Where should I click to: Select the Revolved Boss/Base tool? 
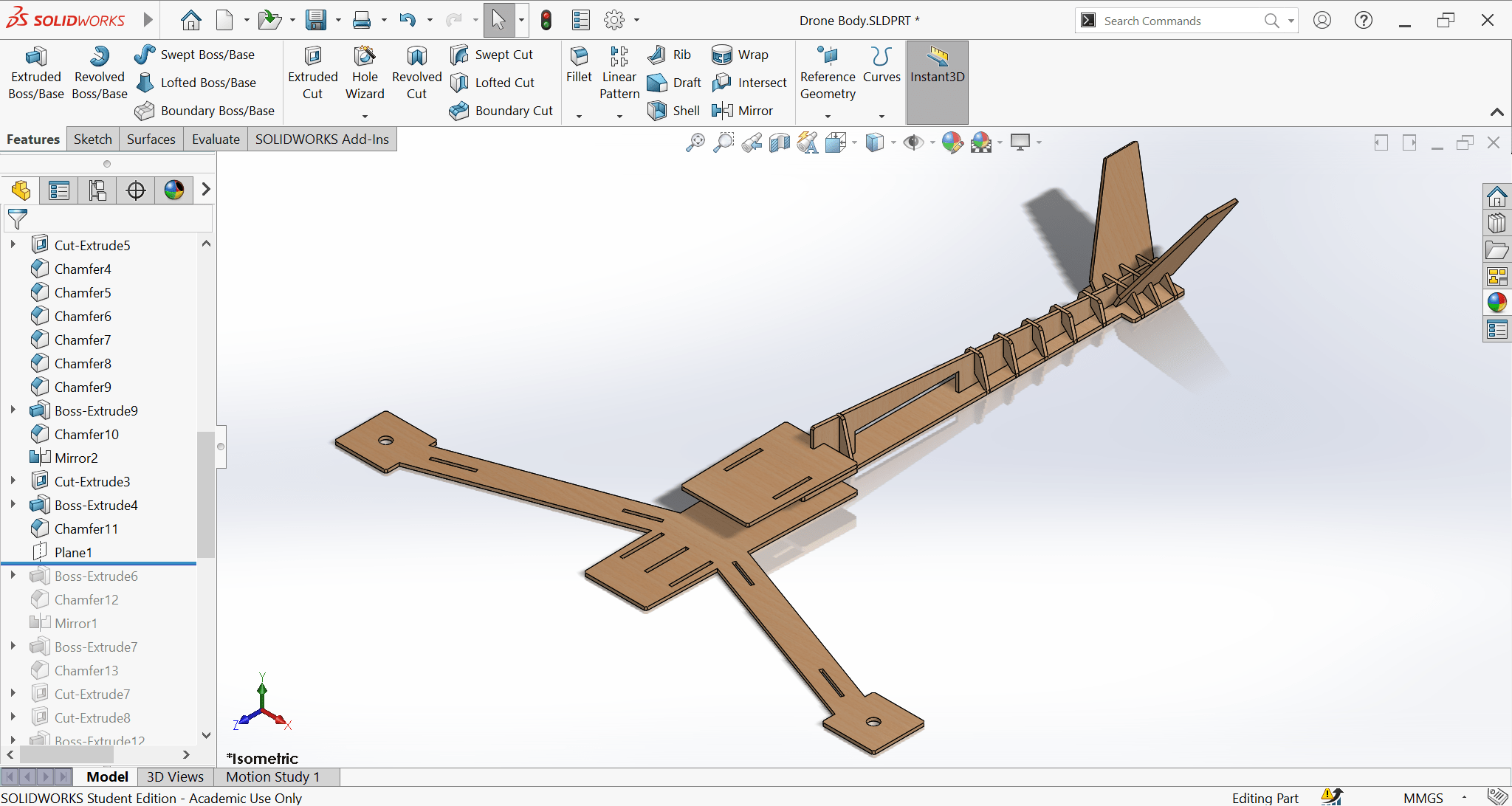(x=99, y=72)
